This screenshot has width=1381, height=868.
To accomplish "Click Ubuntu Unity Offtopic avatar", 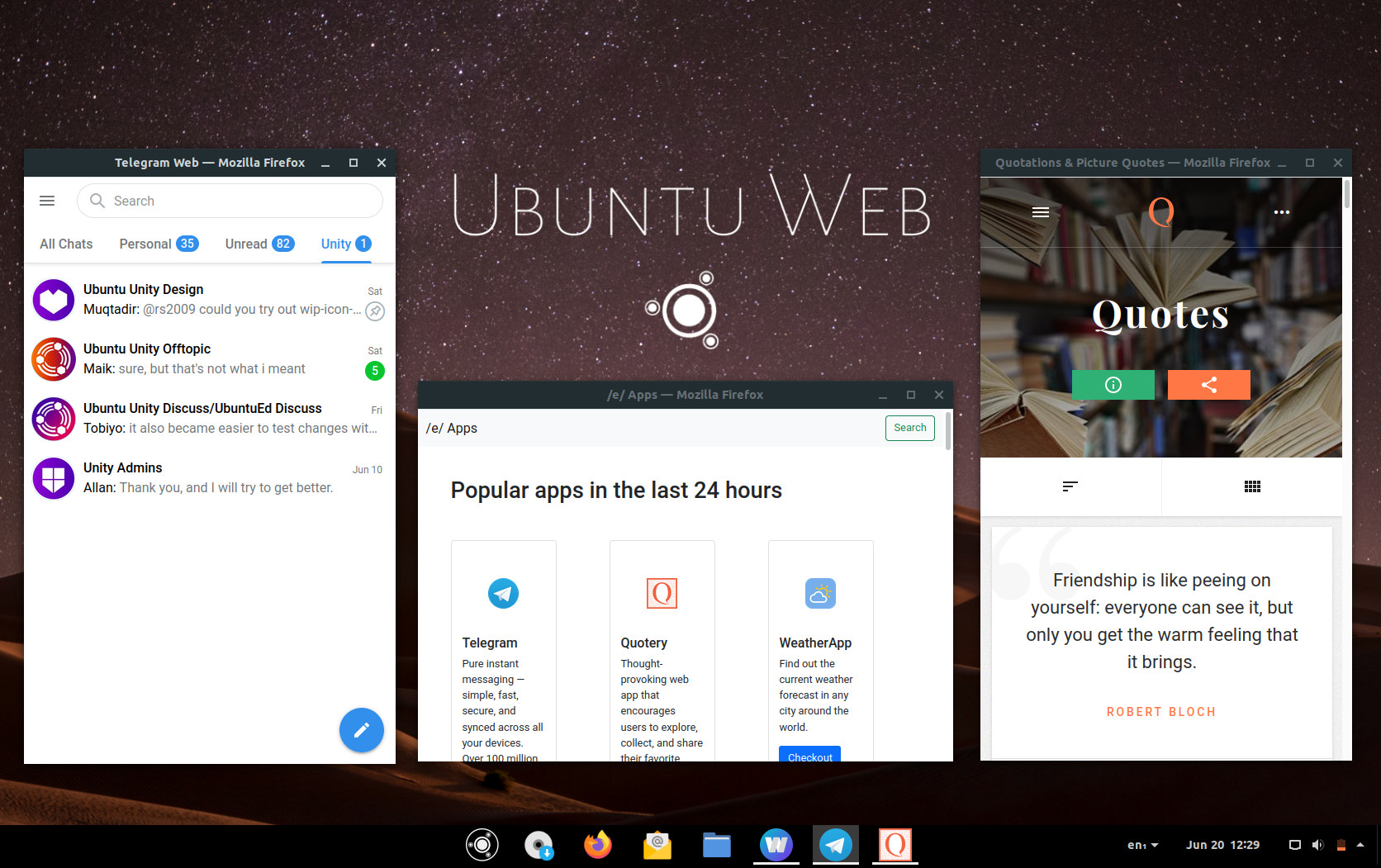I will point(54,359).
